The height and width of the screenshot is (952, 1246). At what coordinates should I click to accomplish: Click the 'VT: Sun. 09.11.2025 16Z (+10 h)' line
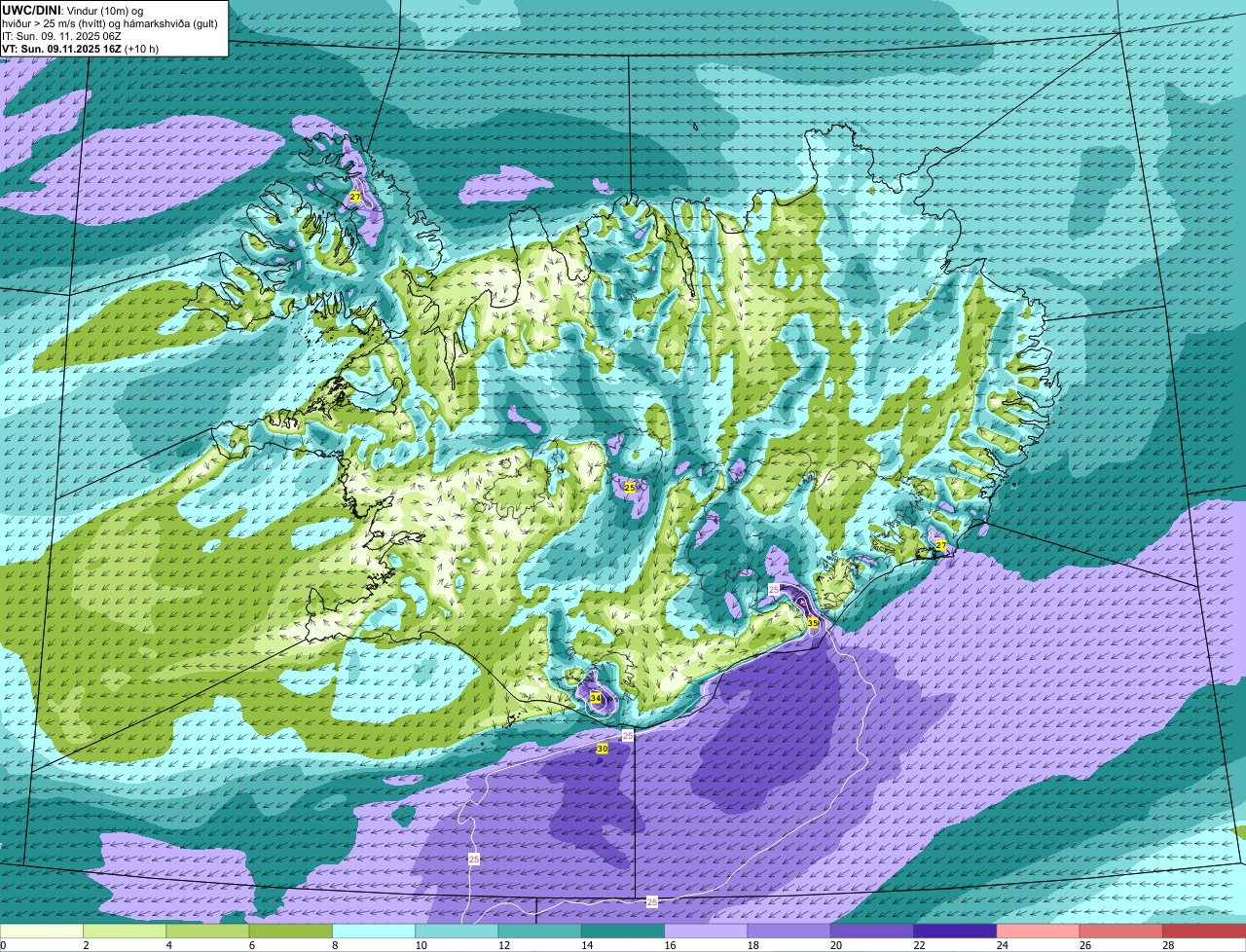tap(80, 48)
